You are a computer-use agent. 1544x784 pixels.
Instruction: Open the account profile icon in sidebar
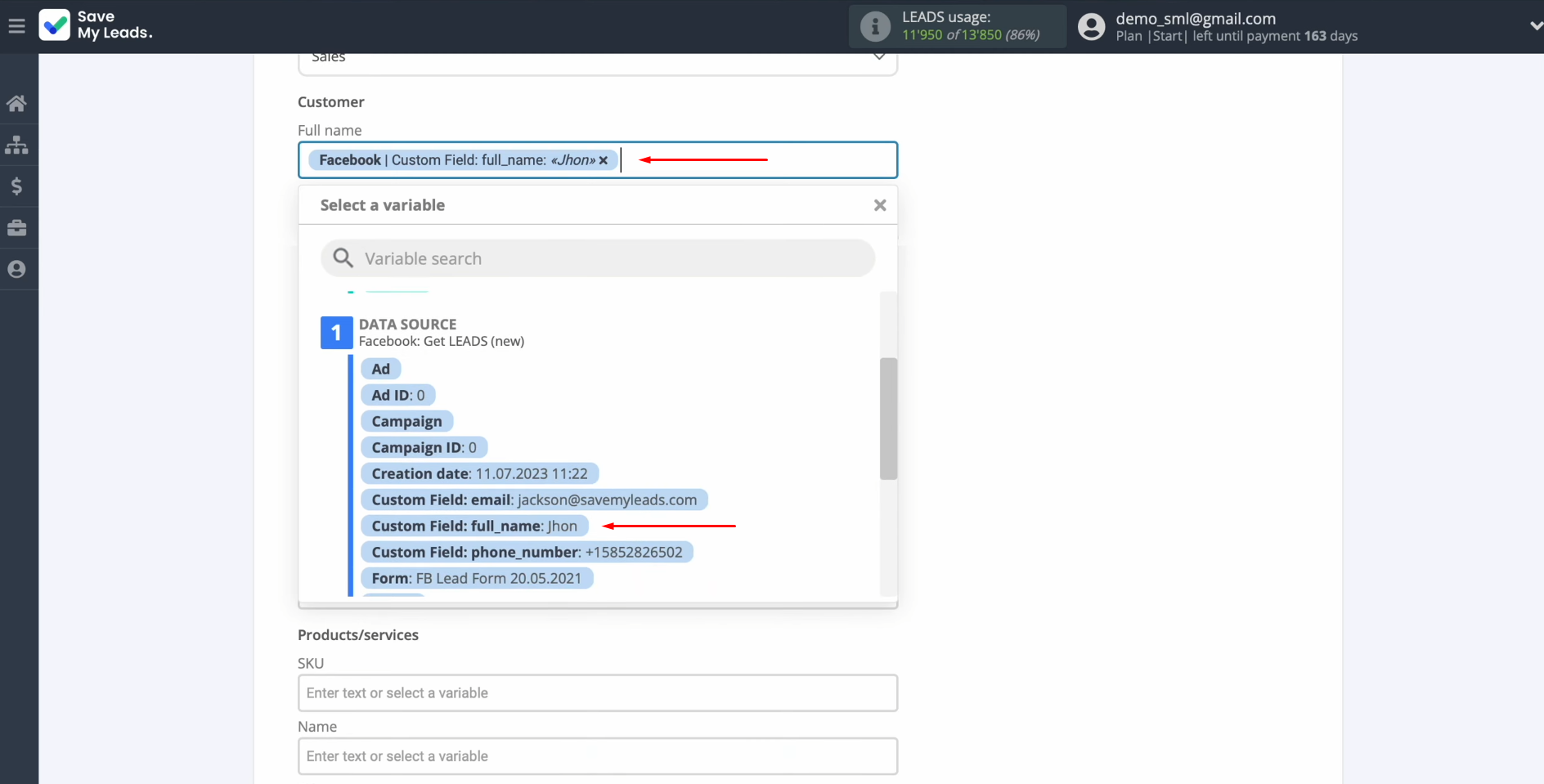16,269
